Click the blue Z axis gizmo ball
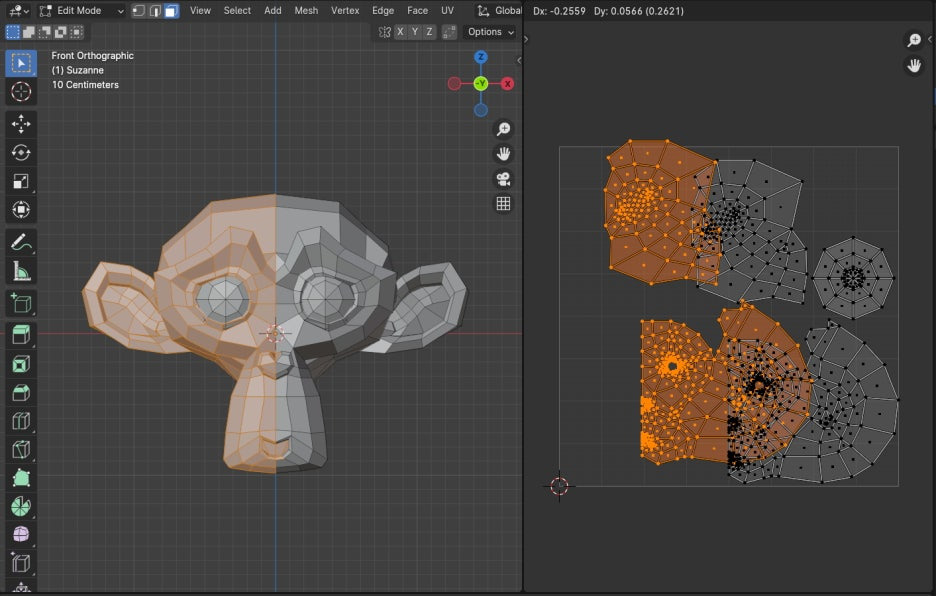 (481, 57)
